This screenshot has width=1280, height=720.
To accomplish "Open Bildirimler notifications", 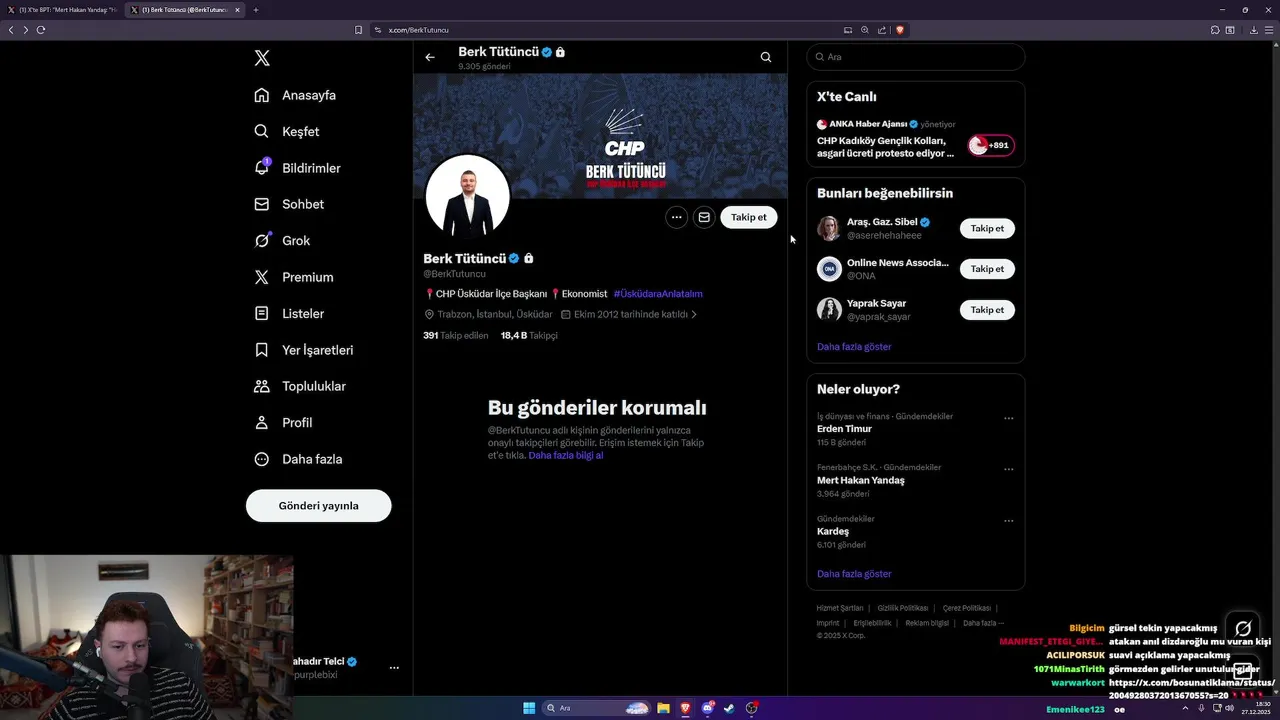I will [297, 168].
